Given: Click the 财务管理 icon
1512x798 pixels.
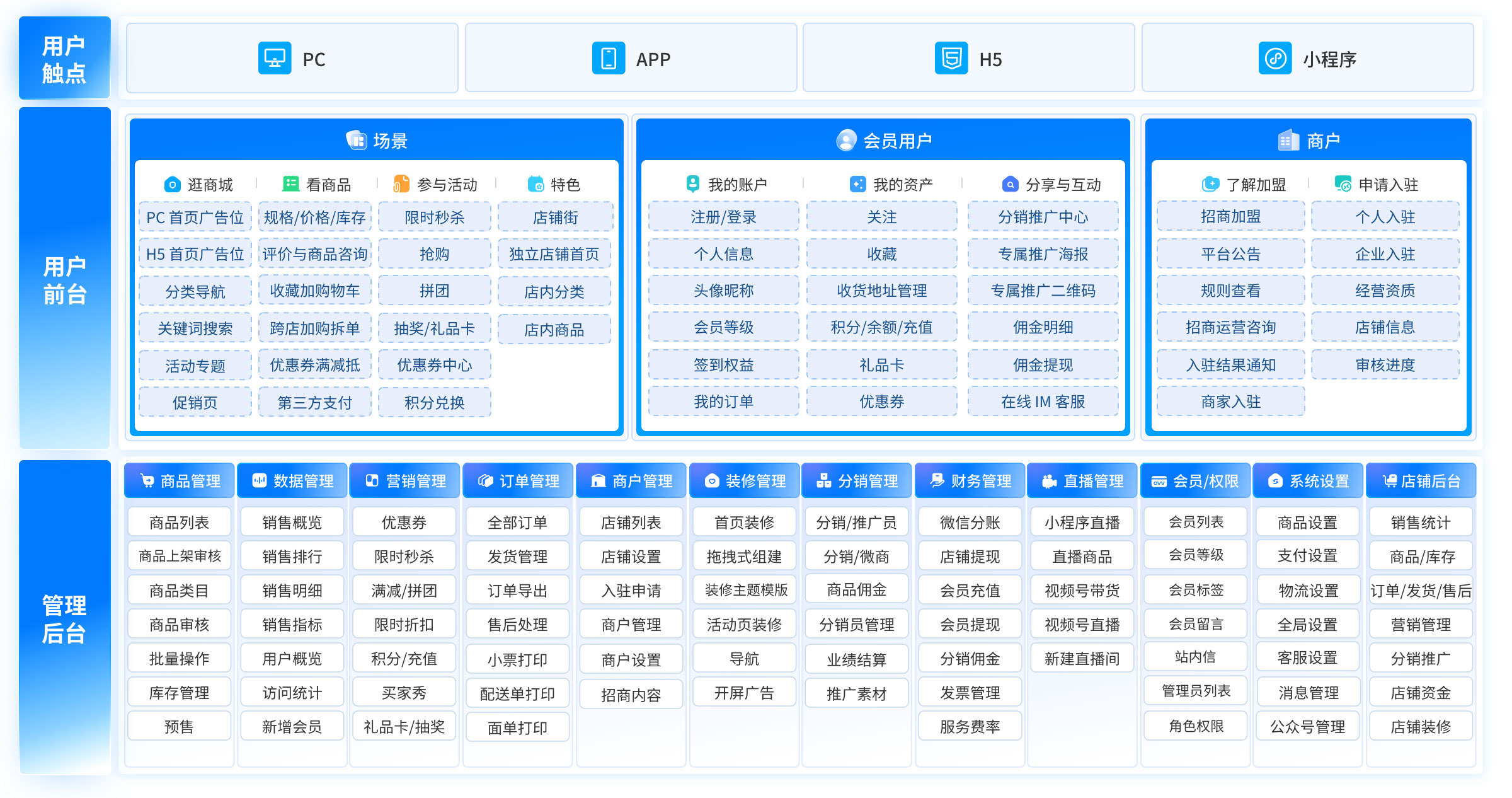Looking at the screenshot, I should 937,481.
